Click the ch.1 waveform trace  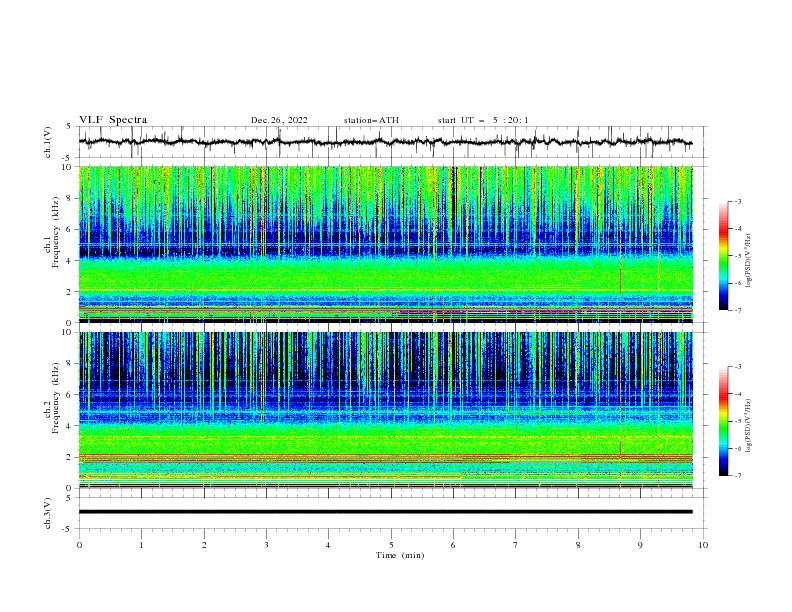pyautogui.click(x=385, y=142)
